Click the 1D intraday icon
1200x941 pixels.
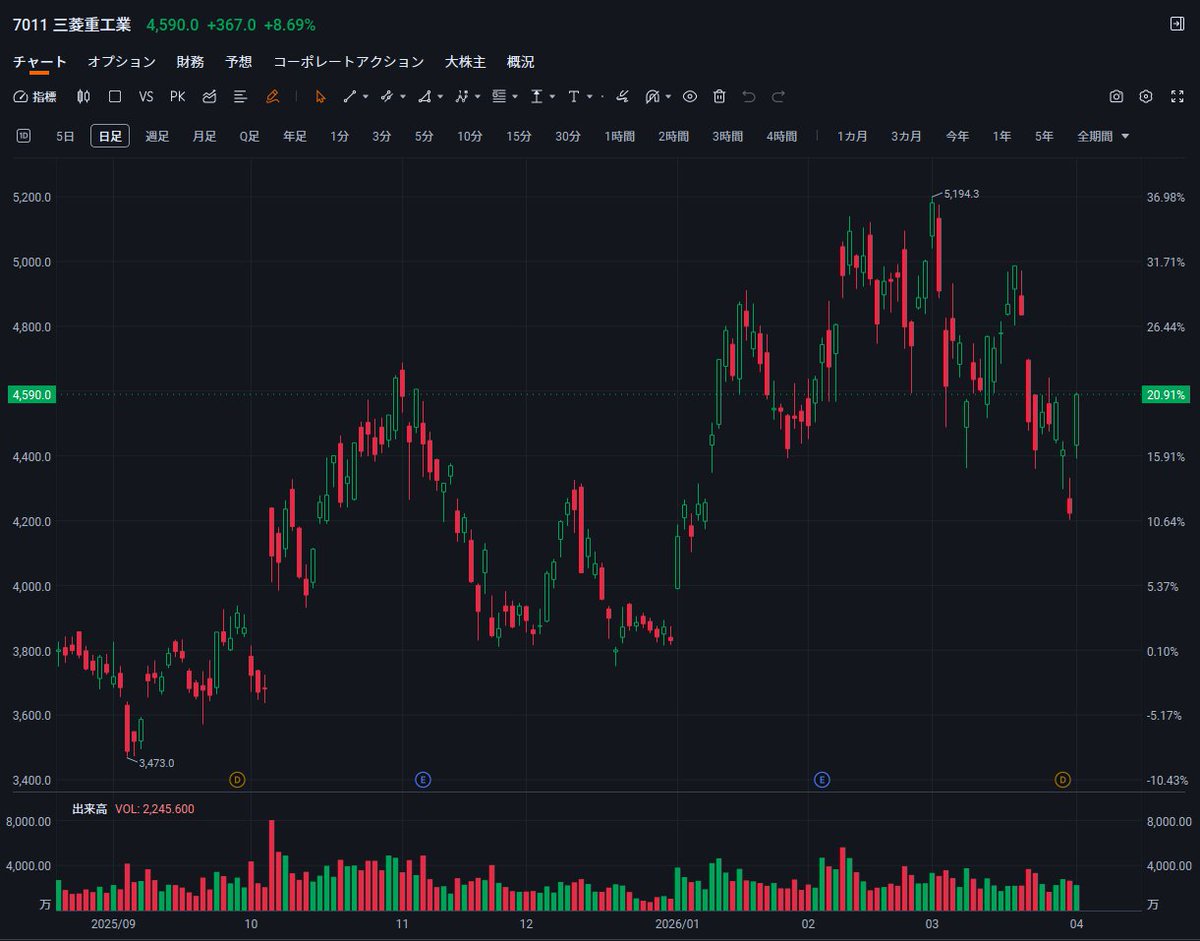pyautogui.click(x=24, y=136)
